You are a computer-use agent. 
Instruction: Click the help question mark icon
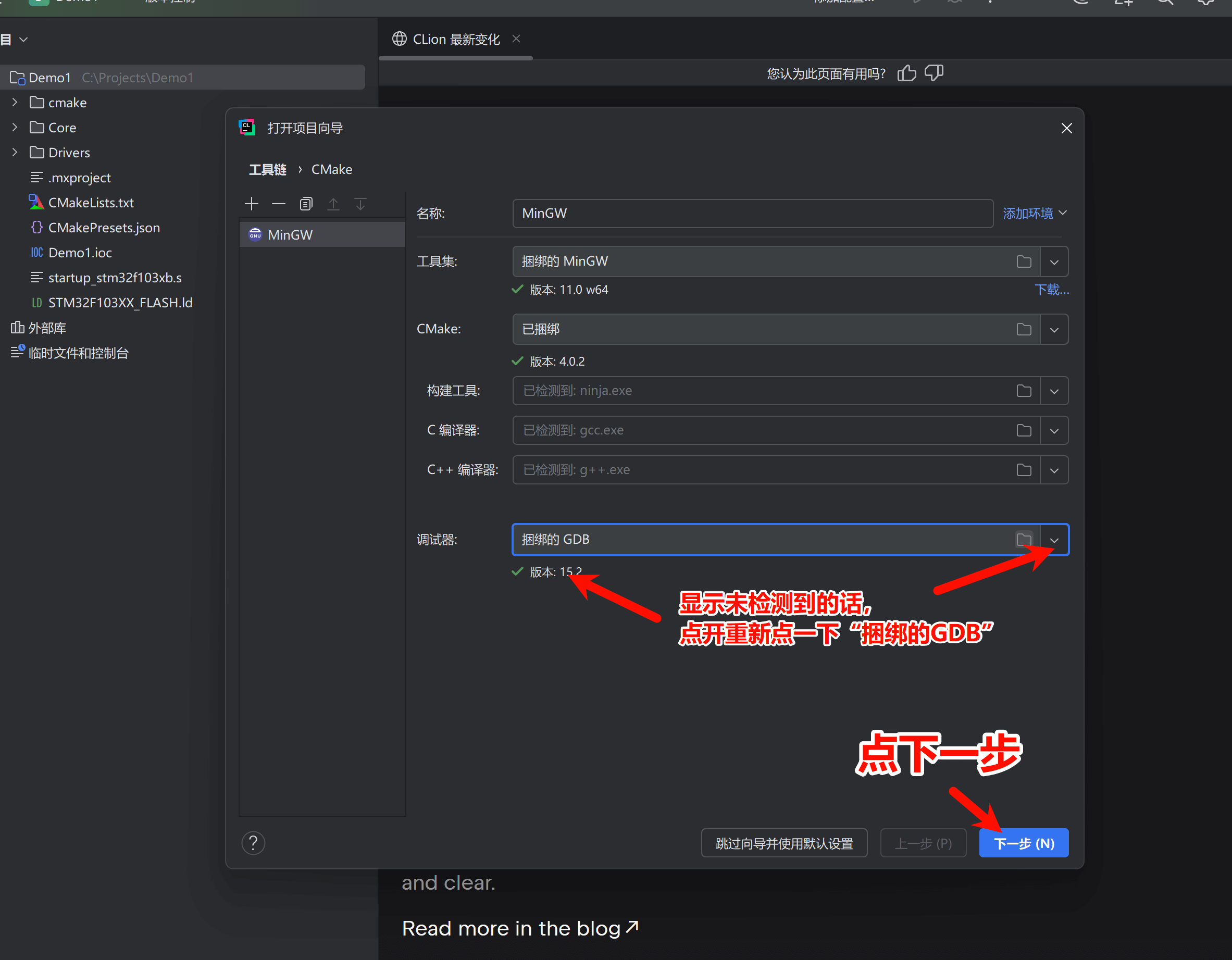253,843
